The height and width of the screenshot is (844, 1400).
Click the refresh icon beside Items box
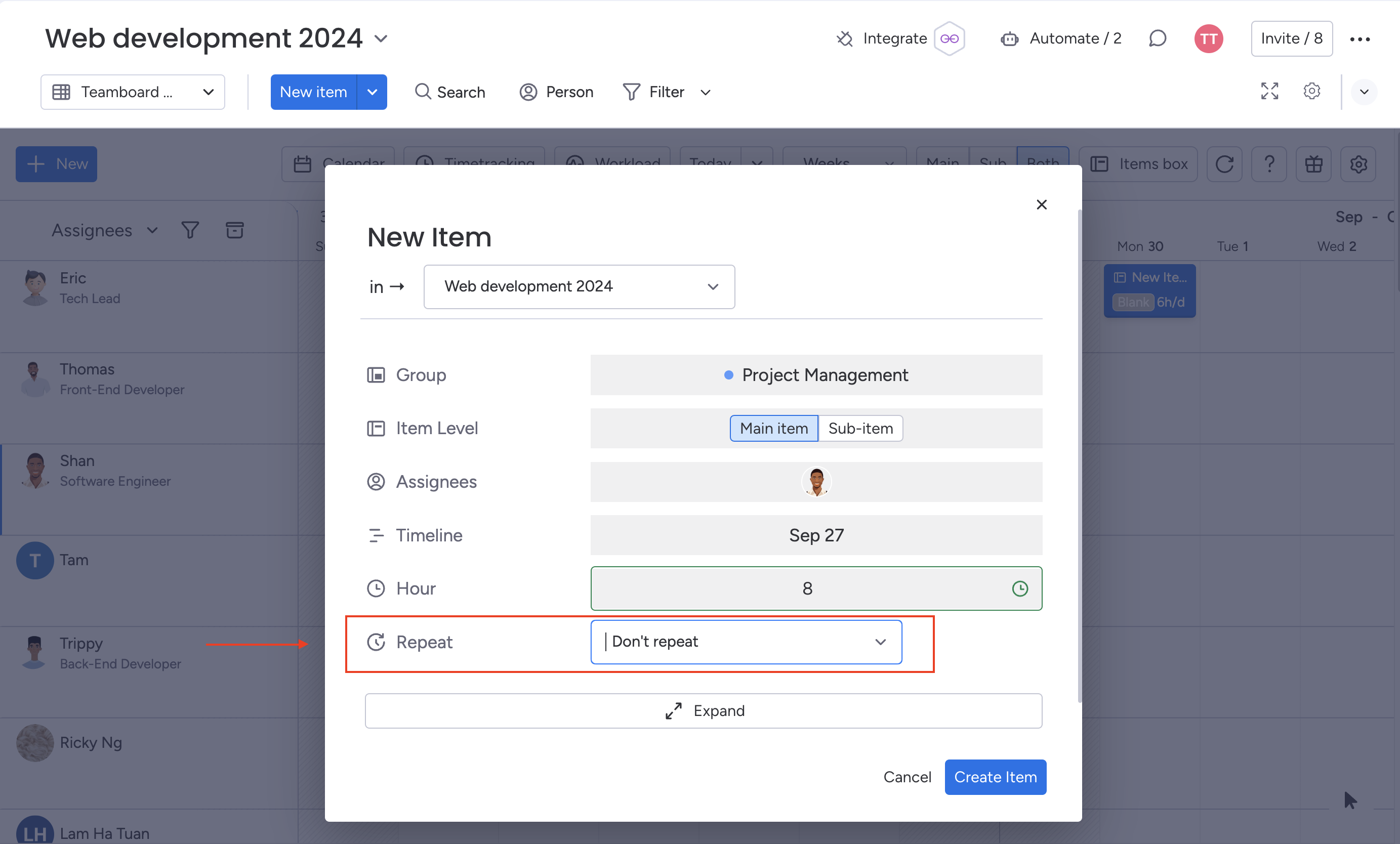point(1224,164)
